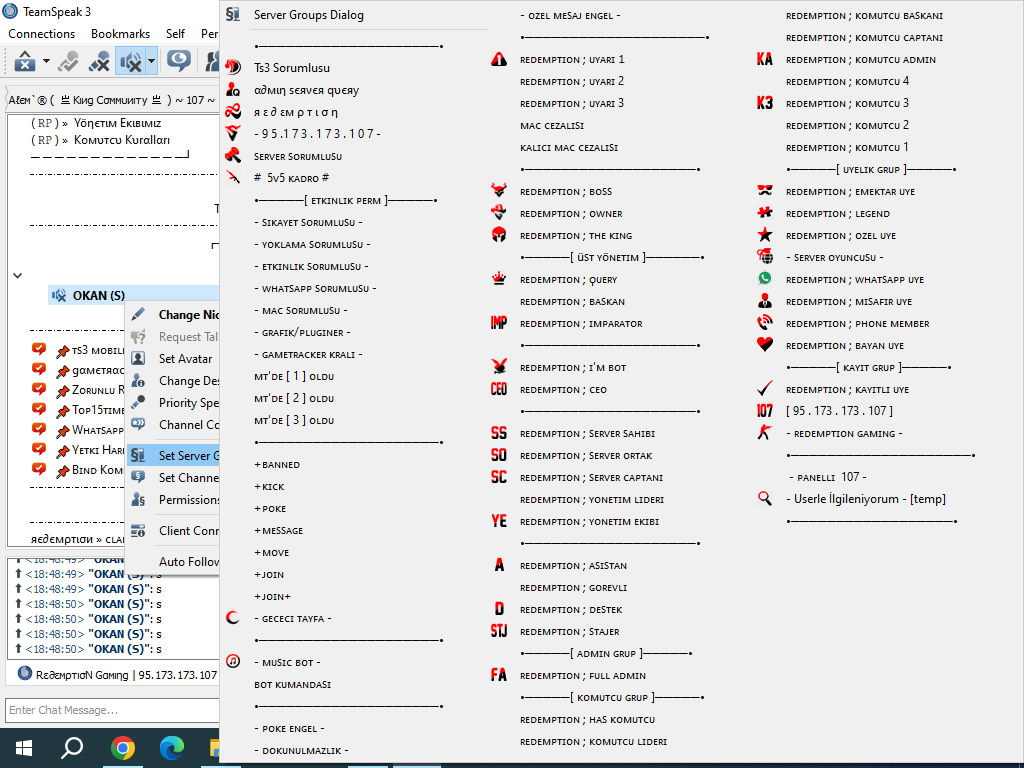Choose Priority Speaker context menu entry
The image size is (1024, 768).
click(173, 402)
